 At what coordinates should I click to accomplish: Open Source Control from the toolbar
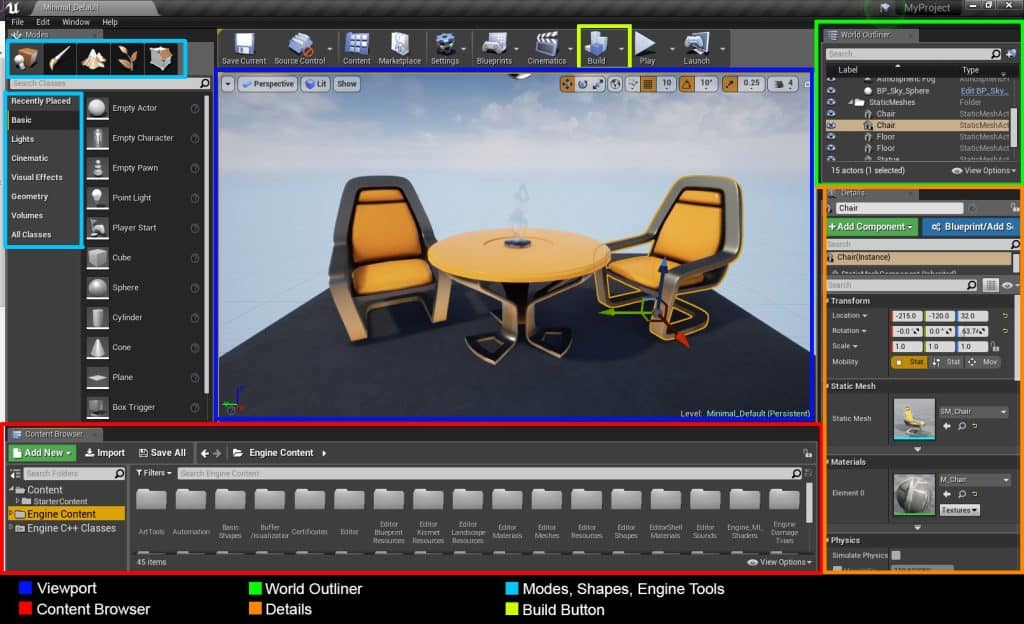tap(300, 49)
